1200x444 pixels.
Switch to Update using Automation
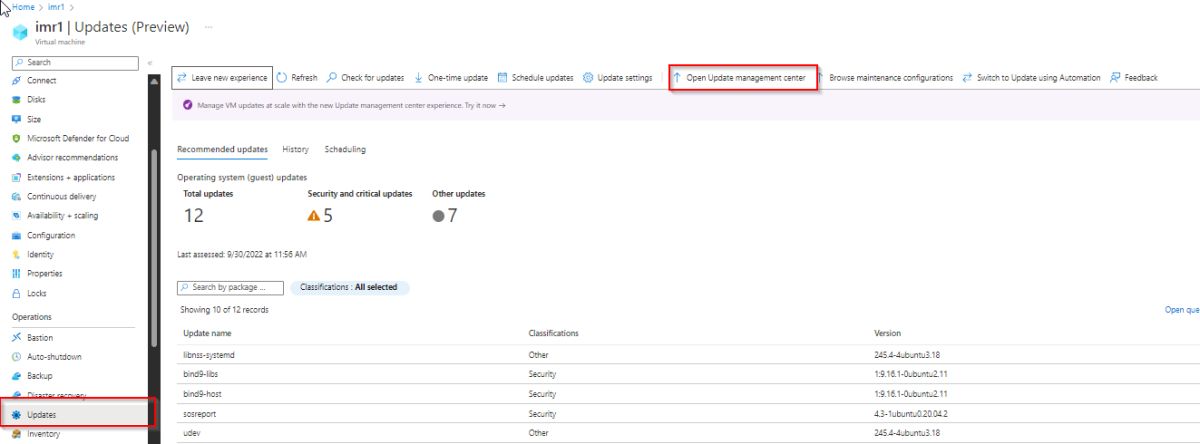(x=1031, y=77)
